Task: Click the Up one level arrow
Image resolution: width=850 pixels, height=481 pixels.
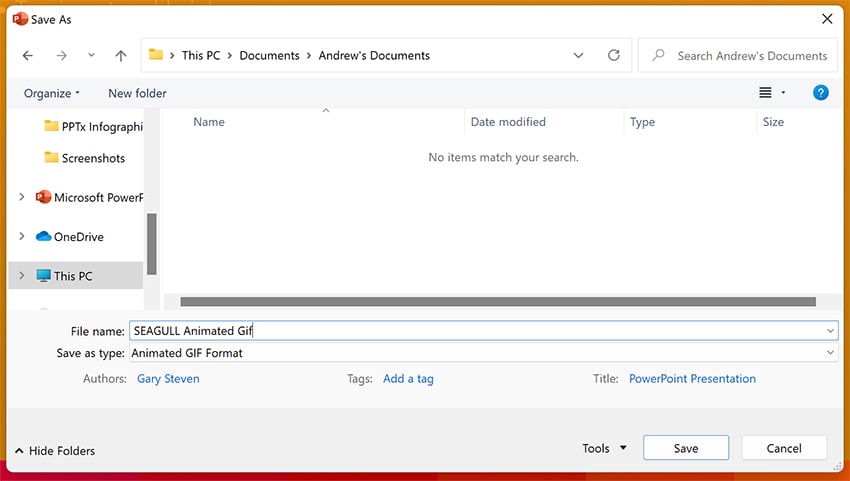Action: [x=121, y=56]
